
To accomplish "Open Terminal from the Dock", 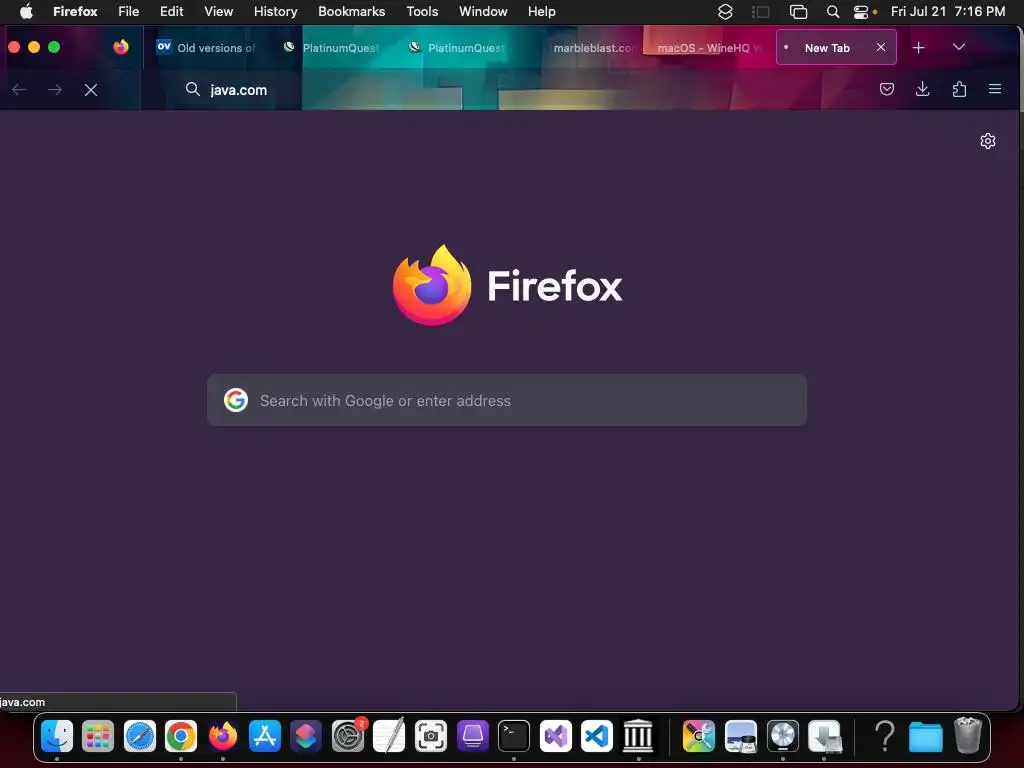I will tap(514, 736).
